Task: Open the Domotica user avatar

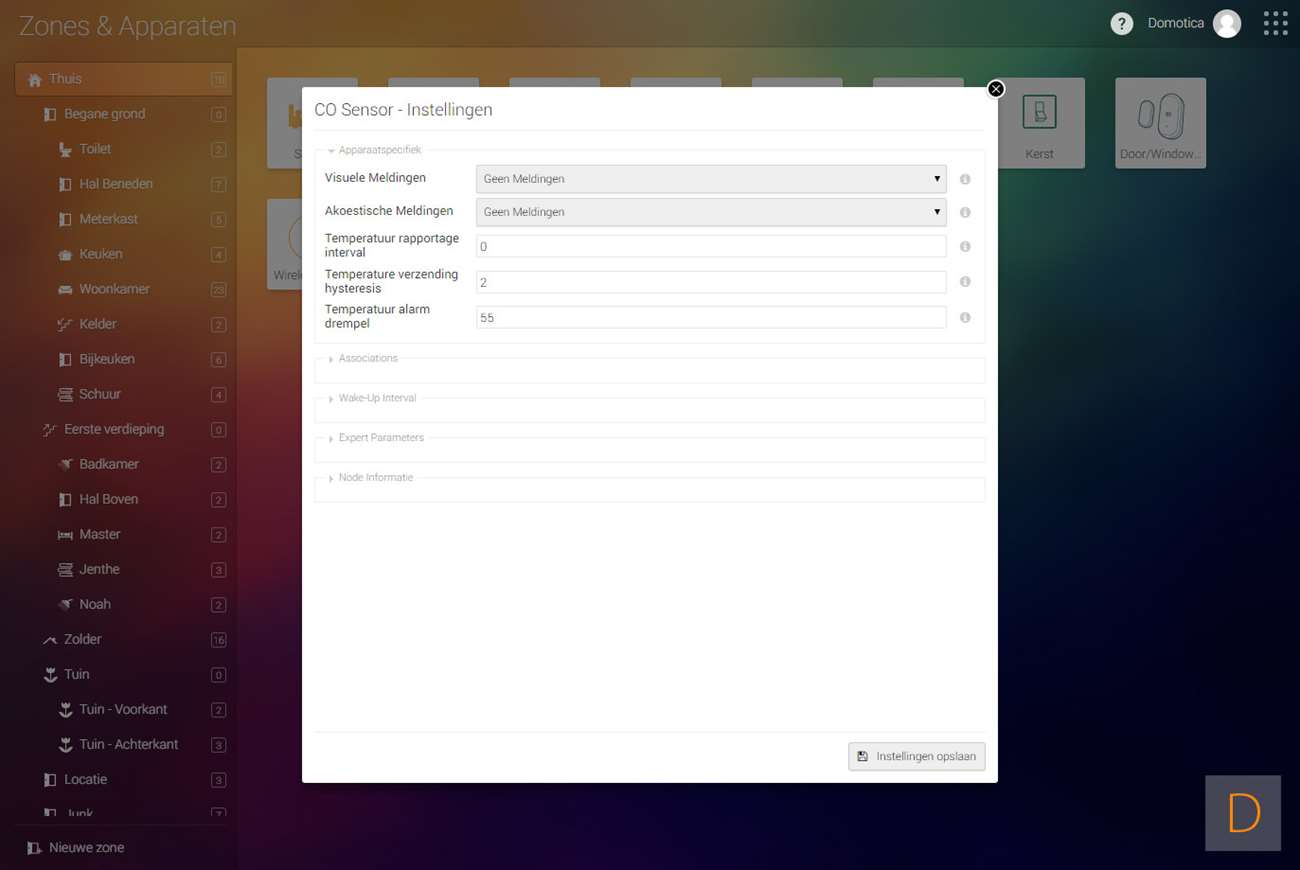Action: point(1227,24)
